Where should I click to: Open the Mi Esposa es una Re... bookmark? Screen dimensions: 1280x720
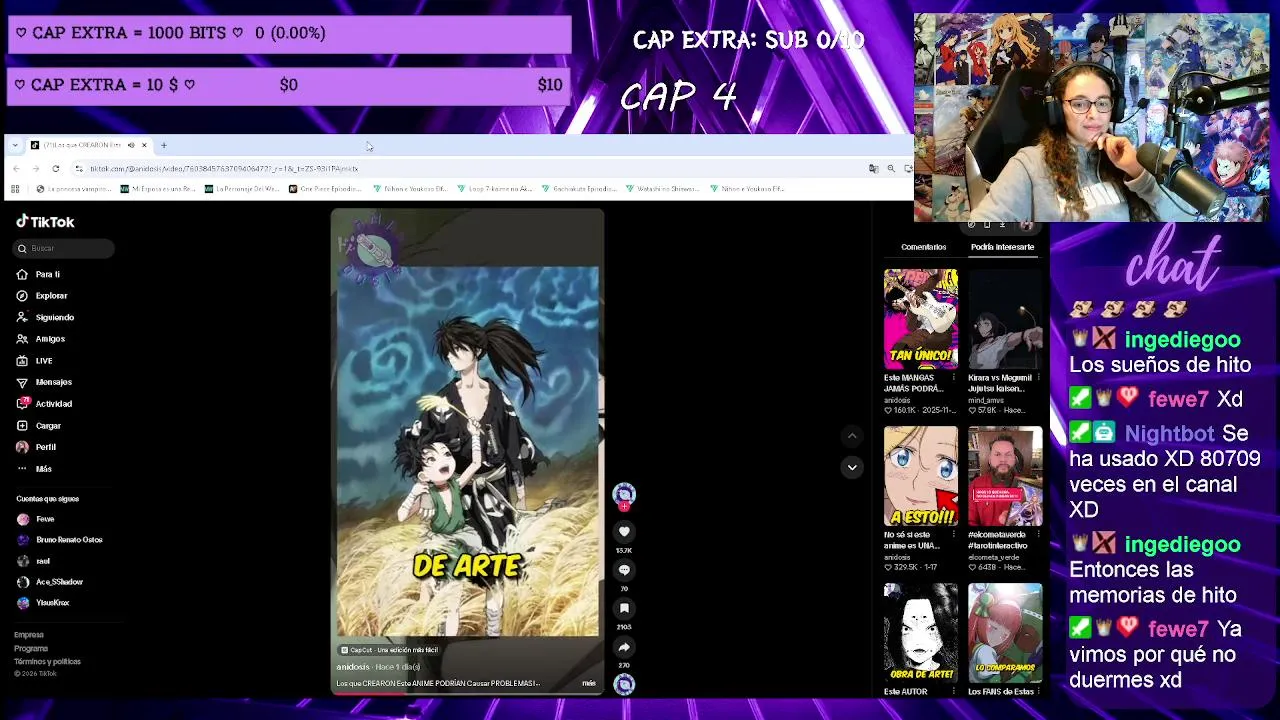[x=156, y=188]
